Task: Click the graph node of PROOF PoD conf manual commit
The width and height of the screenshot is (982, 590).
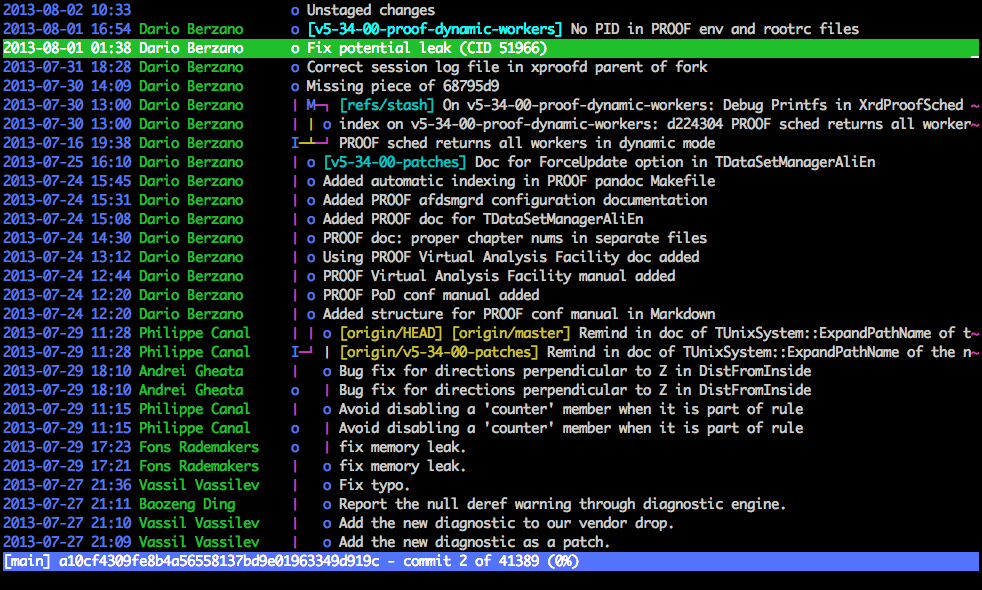Action: pos(311,295)
